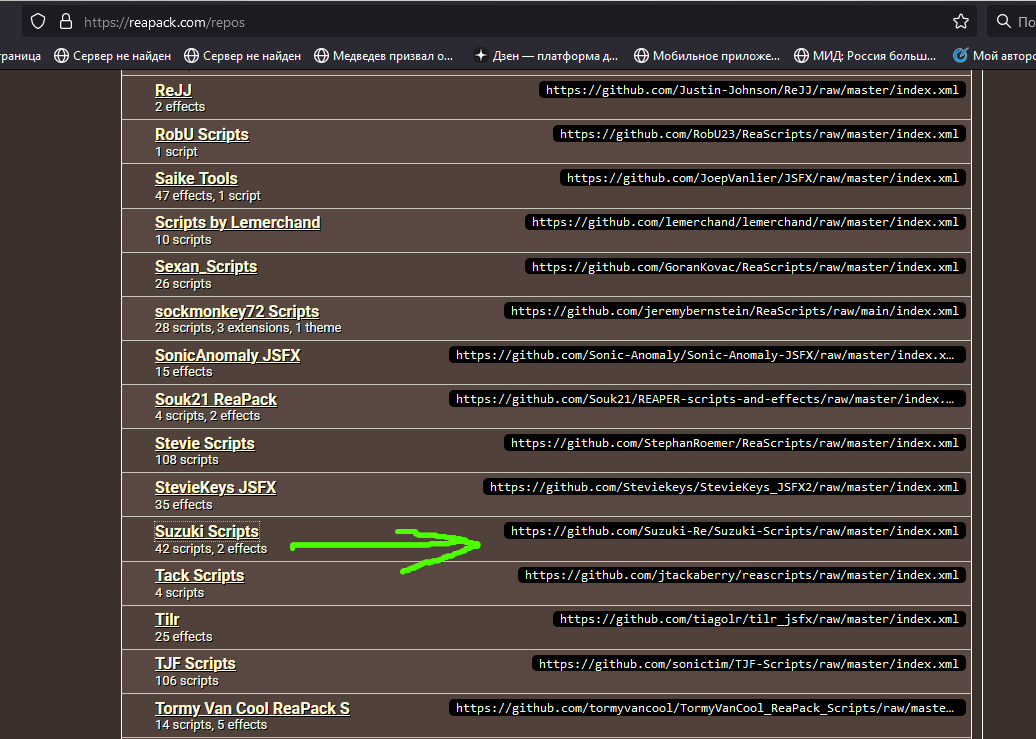Click the search magnifier icon
The width and height of the screenshot is (1036, 739).
[x=1004, y=22]
